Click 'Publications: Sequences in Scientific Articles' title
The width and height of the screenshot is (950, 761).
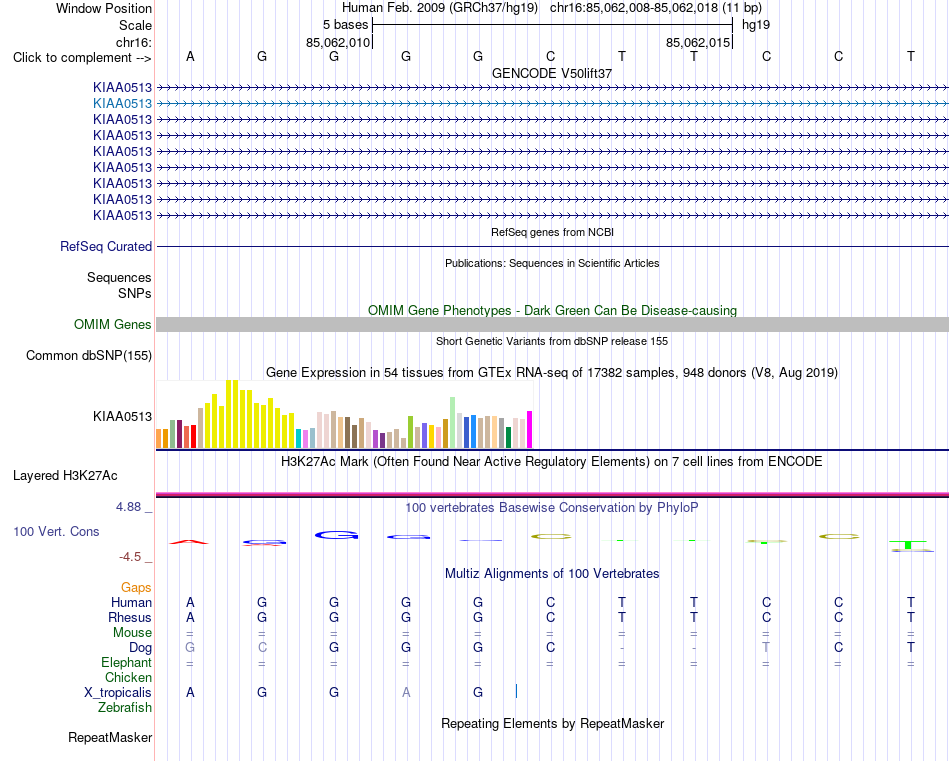point(552,263)
